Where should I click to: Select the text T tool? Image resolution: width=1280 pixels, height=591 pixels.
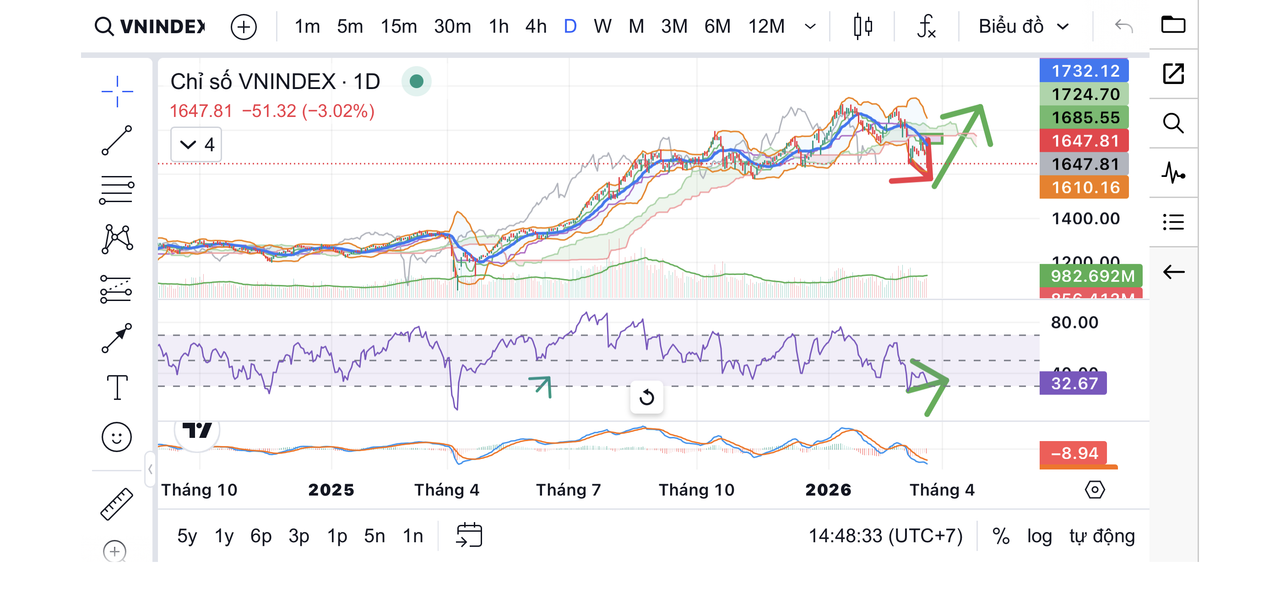click(x=117, y=387)
